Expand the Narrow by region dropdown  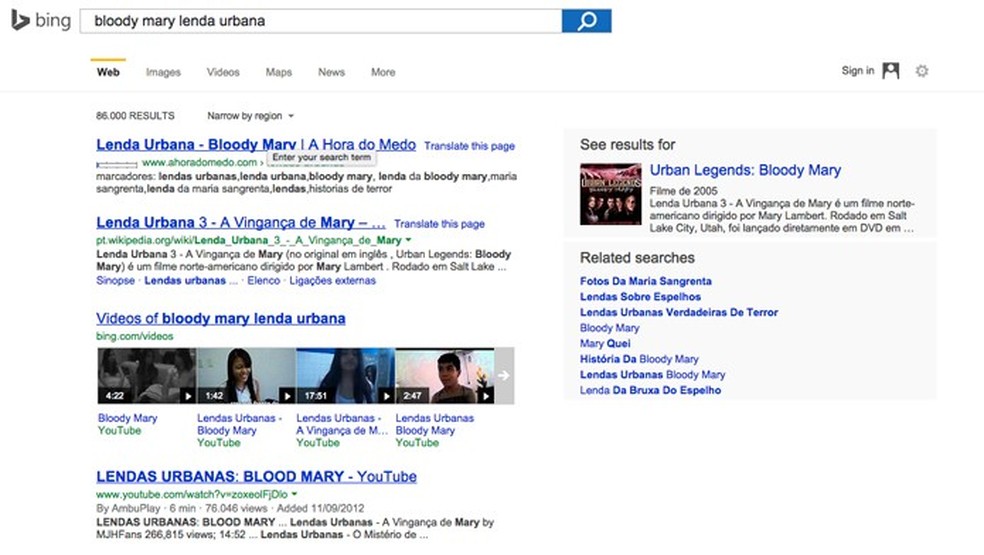click(250, 116)
